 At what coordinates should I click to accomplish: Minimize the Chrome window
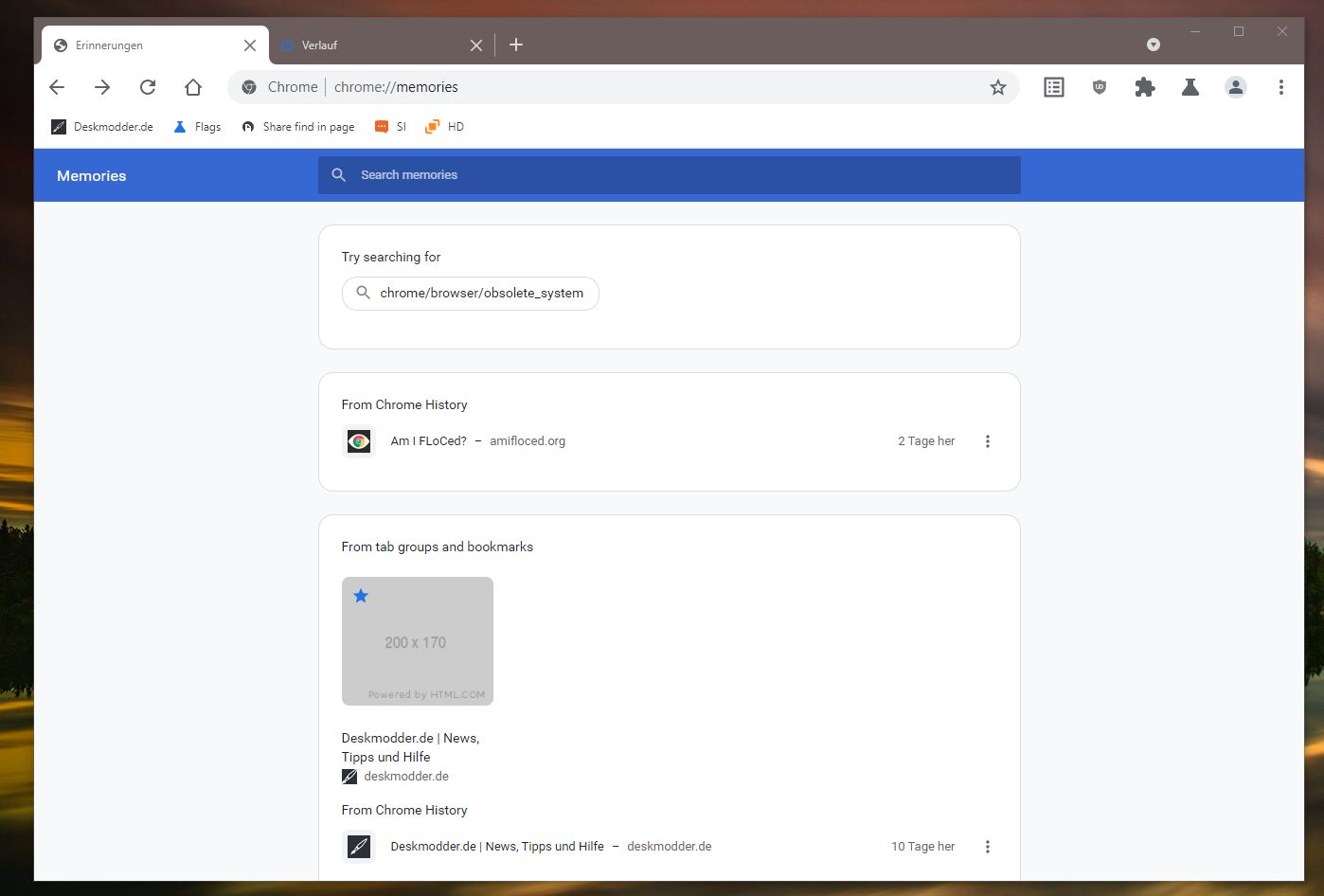(1195, 31)
